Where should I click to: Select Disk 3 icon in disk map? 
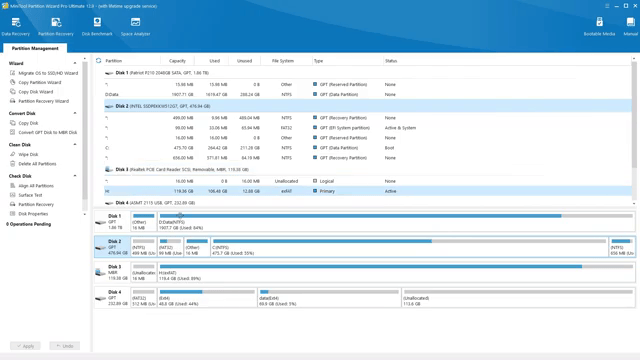tap(100, 273)
